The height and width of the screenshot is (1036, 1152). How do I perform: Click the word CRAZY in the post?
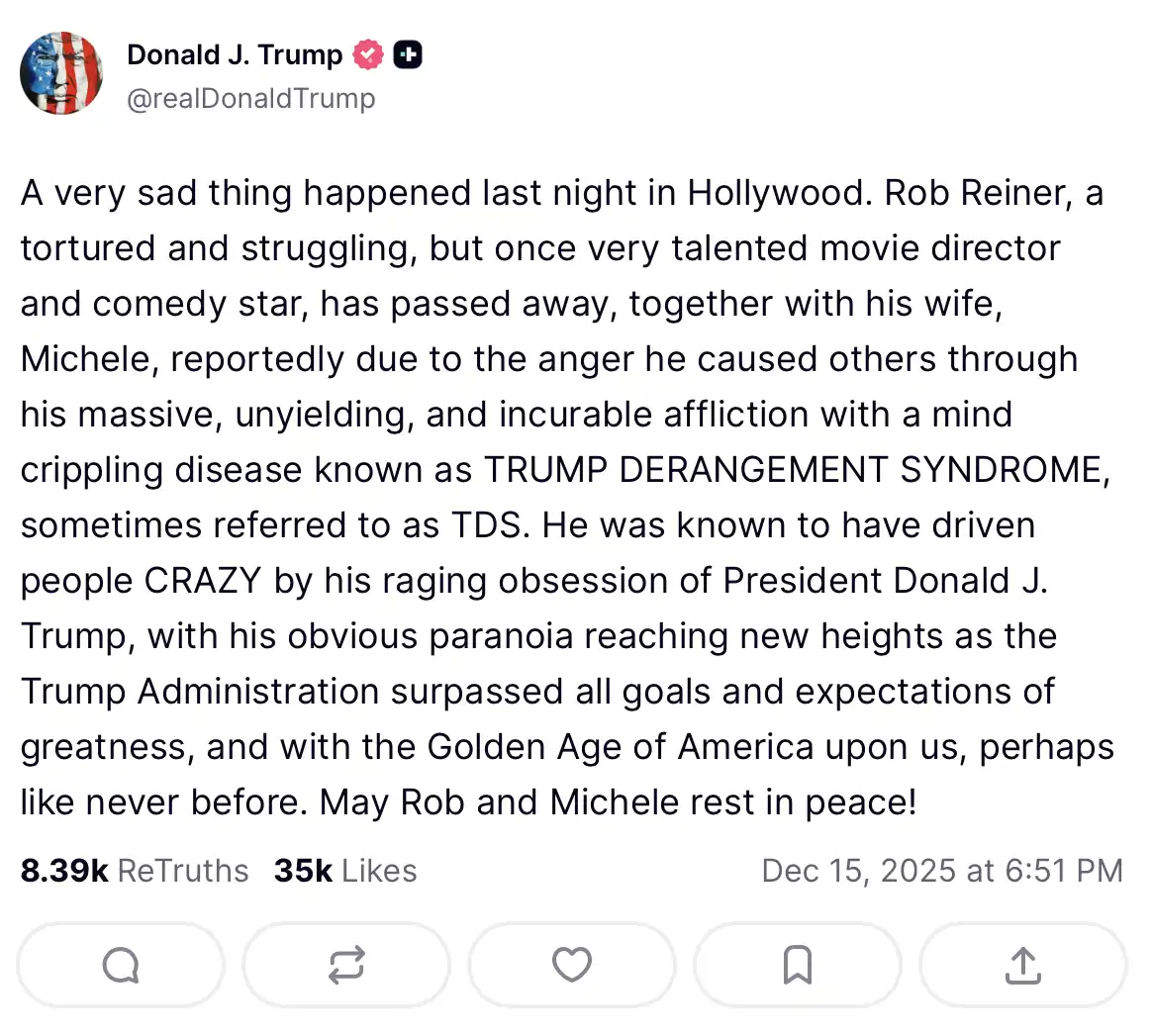point(203,581)
